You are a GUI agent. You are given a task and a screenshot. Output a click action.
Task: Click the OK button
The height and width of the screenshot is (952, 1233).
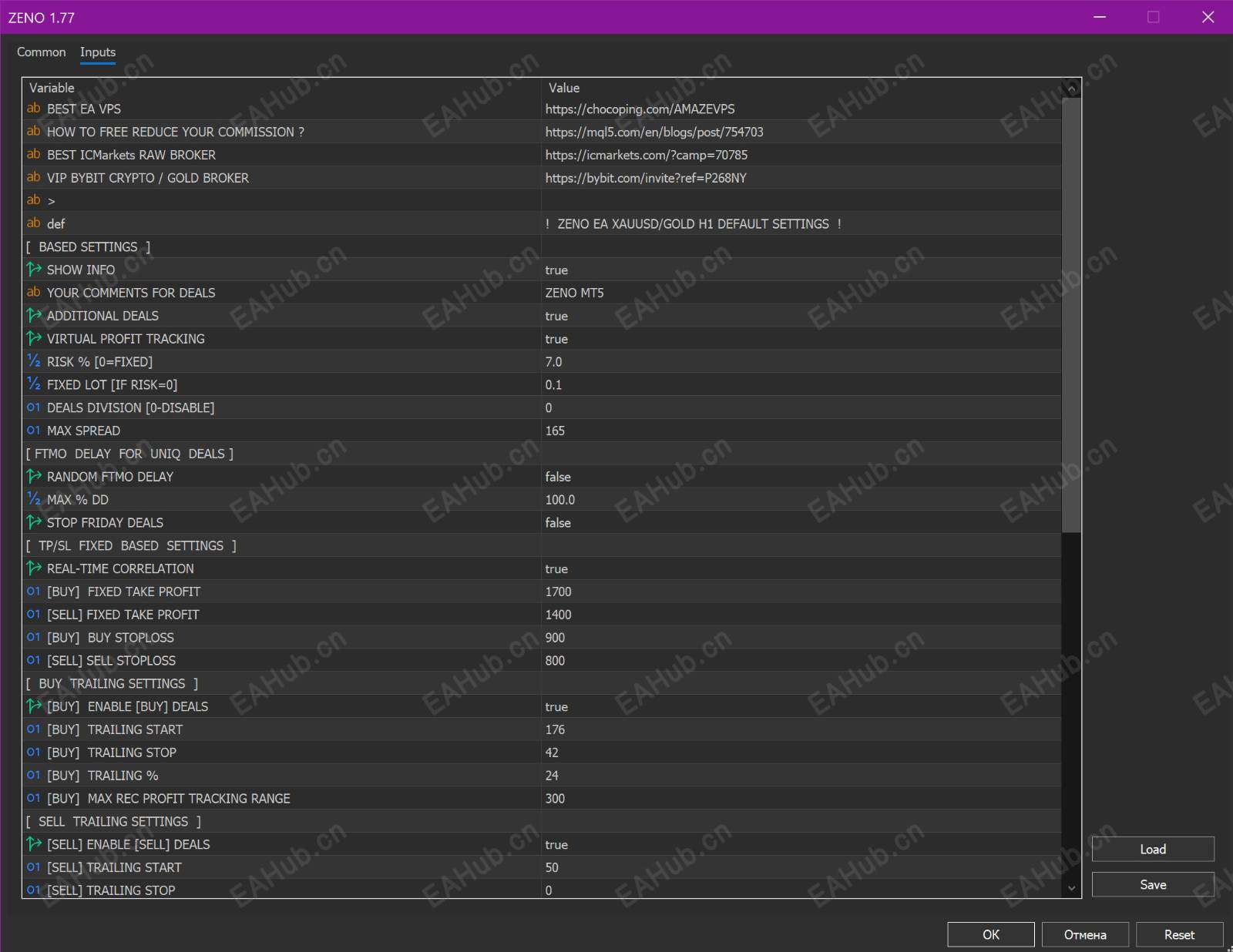pyautogui.click(x=991, y=934)
